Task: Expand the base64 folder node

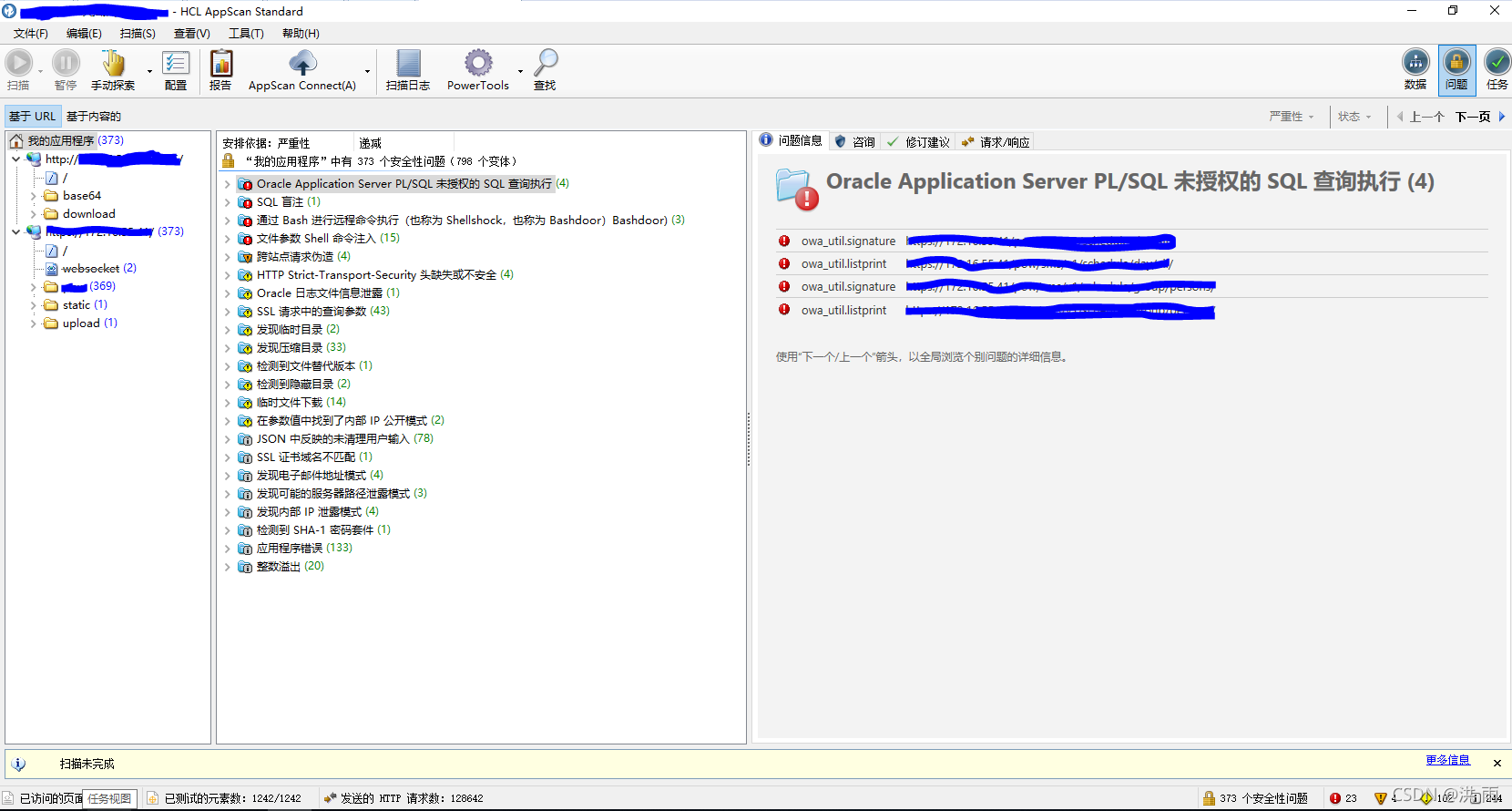Action: [x=34, y=196]
